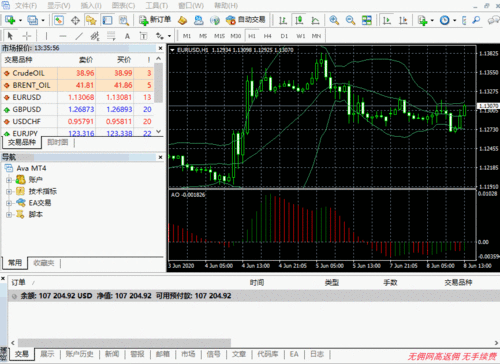Viewport: 500px width, 364px height.
Task: Close the Market Watch panel
Action: pyautogui.click(x=160, y=48)
